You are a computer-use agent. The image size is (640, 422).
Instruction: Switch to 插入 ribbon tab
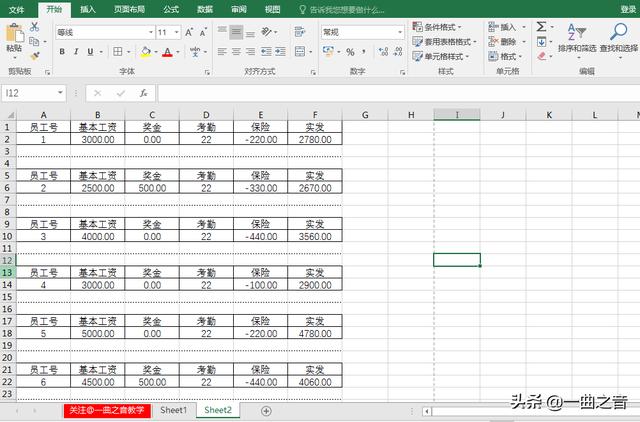point(87,9)
